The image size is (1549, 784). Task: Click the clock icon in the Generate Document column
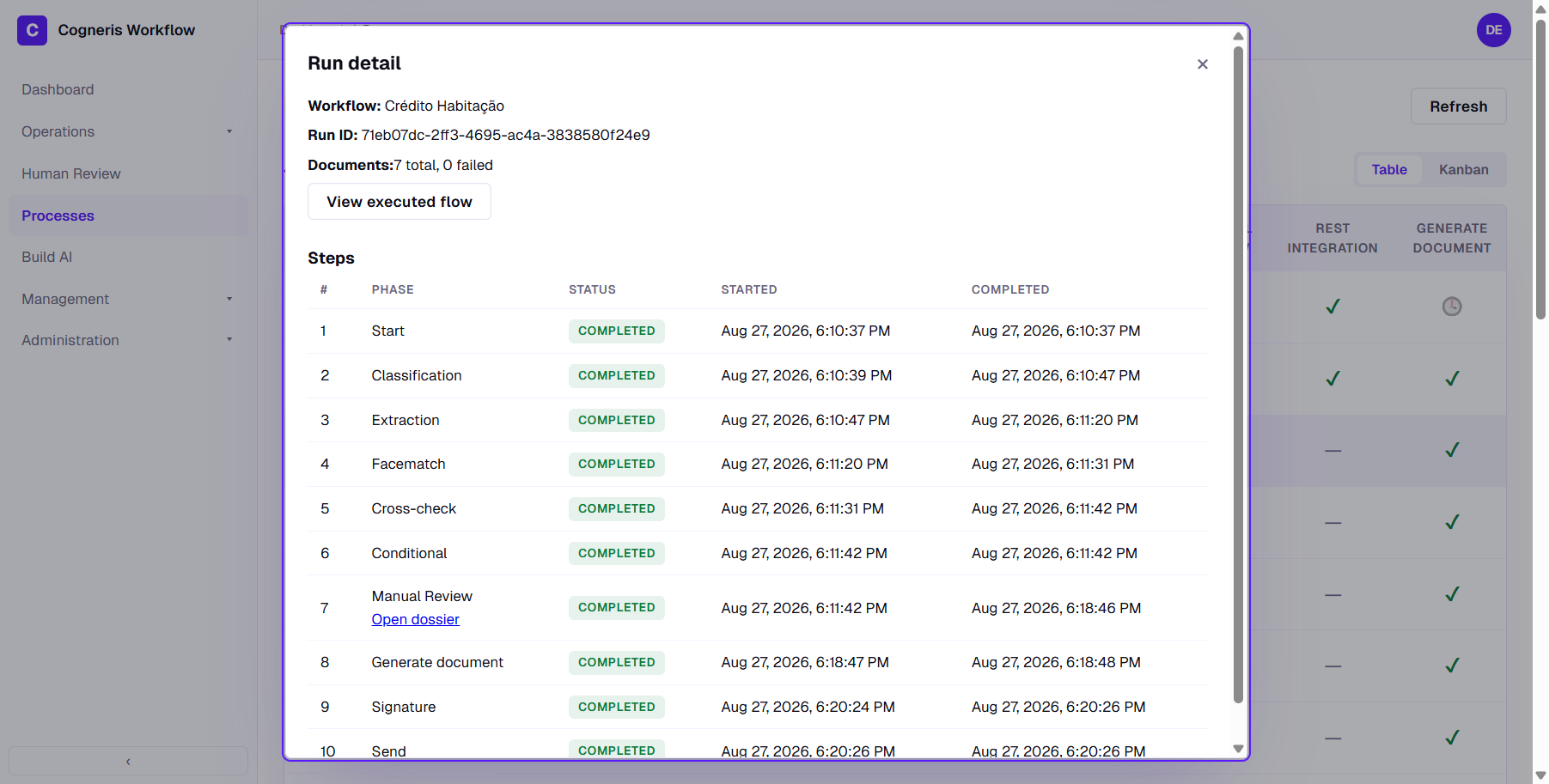1452,307
